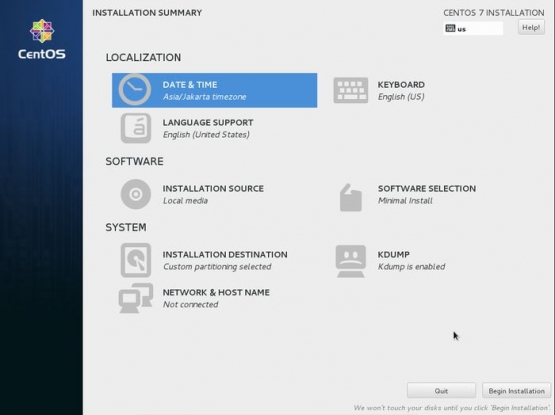
Task: Open the Help! button
Action: click(x=531, y=27)
